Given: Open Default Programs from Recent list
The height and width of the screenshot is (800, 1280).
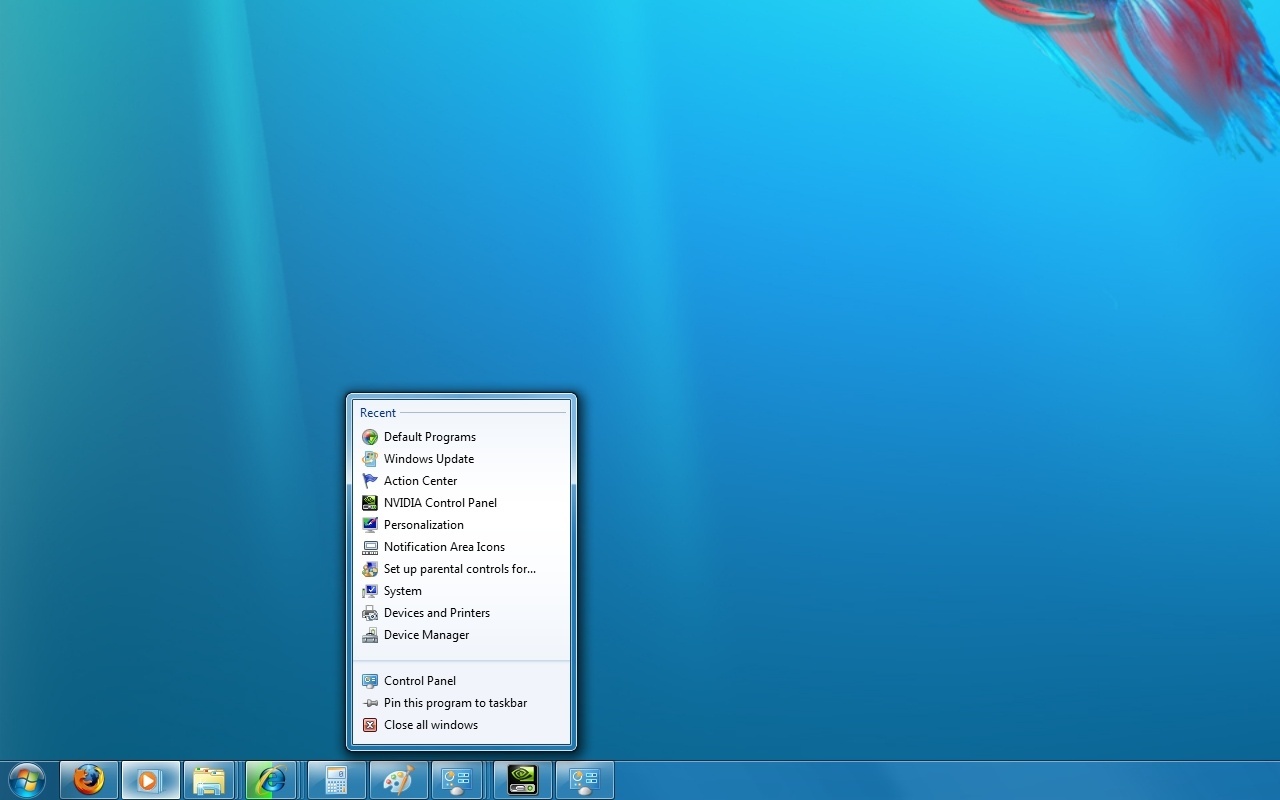Looking at the screenshot, I should click(x=430, y=436).
